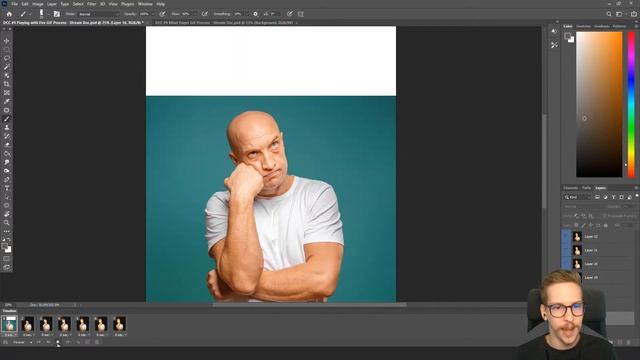Play the frame animation in Timeline
640x360 pixels.
click(58, 342)
